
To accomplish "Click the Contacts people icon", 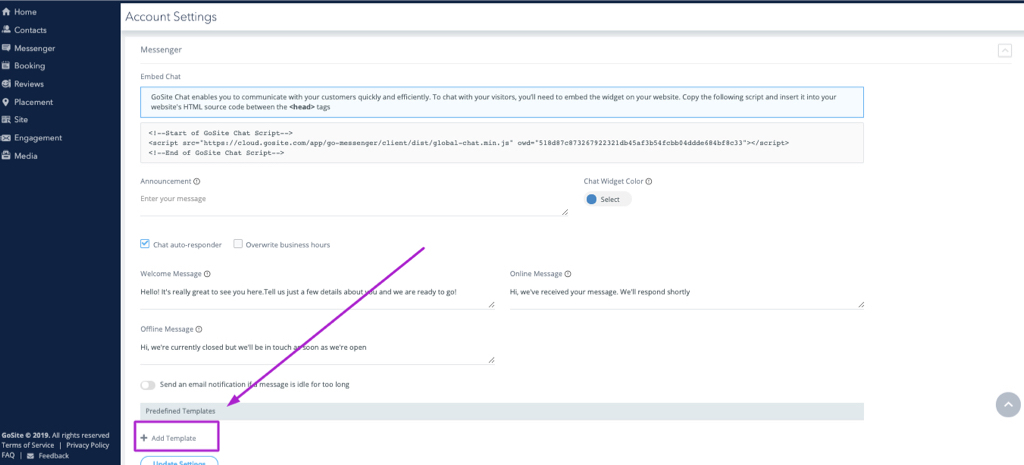I will click(x=7, y=29).
